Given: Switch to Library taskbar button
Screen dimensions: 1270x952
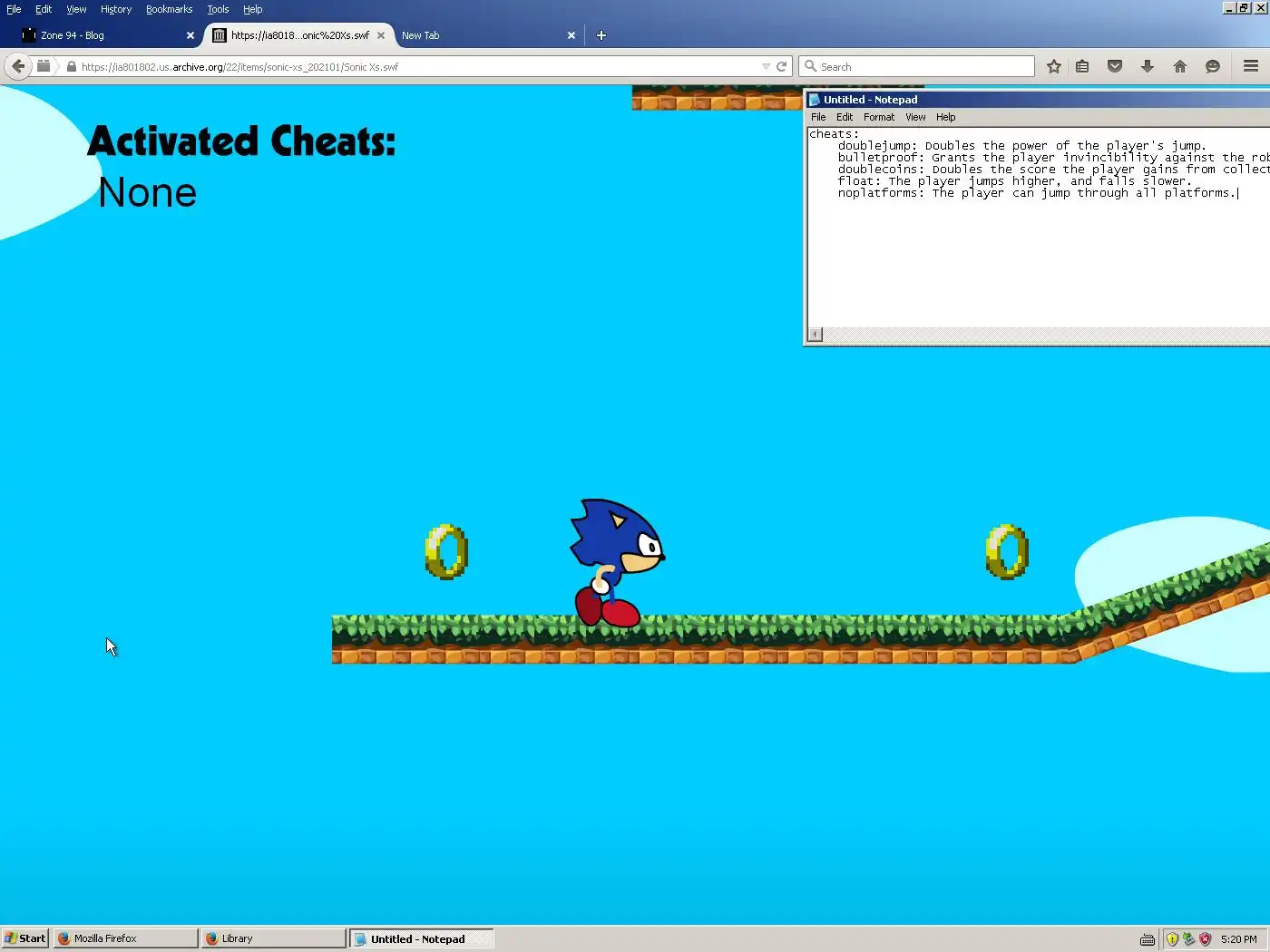Looking at the screenshot, I should tap(273, 938).
